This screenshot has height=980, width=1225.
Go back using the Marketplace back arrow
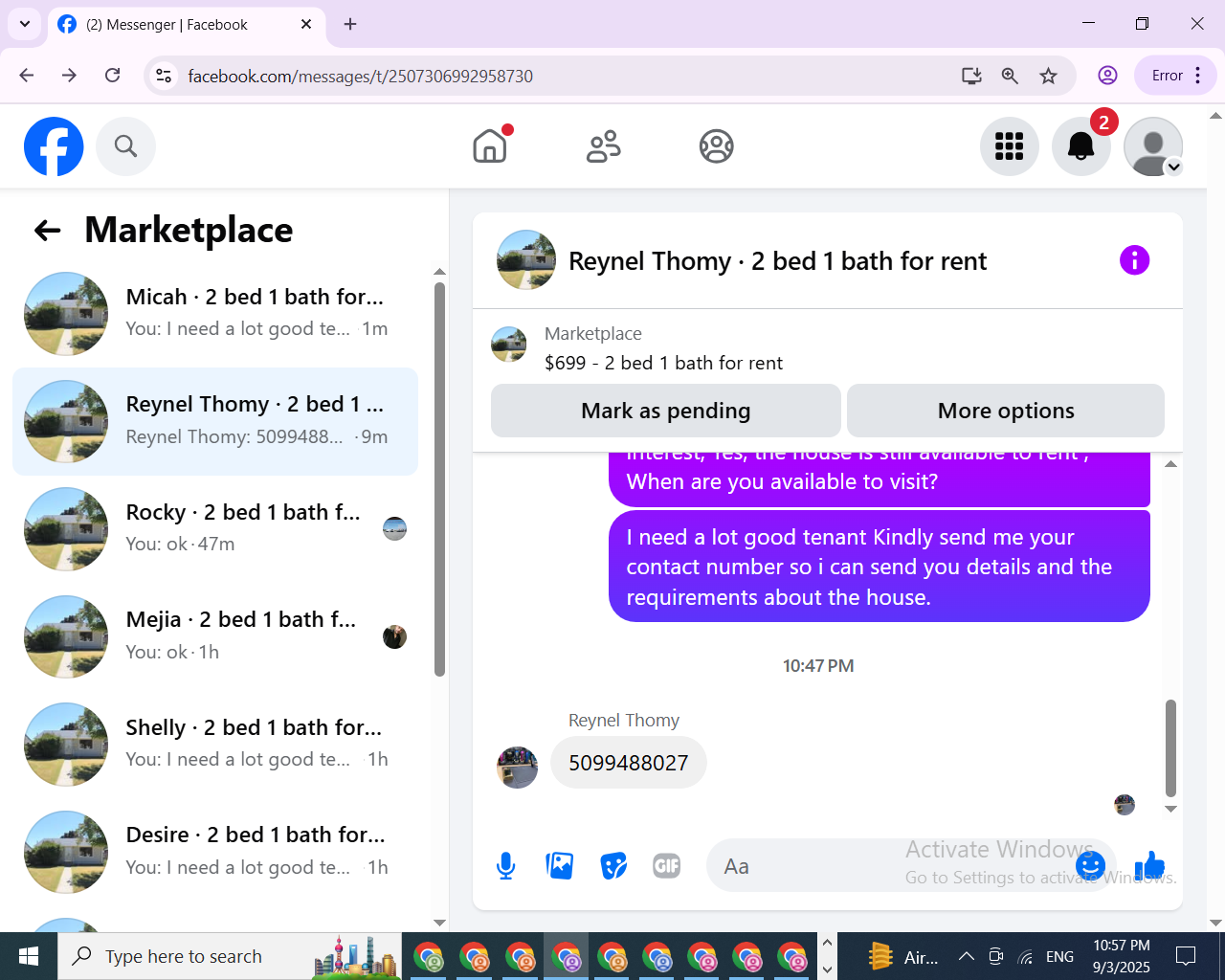[47, 230]
